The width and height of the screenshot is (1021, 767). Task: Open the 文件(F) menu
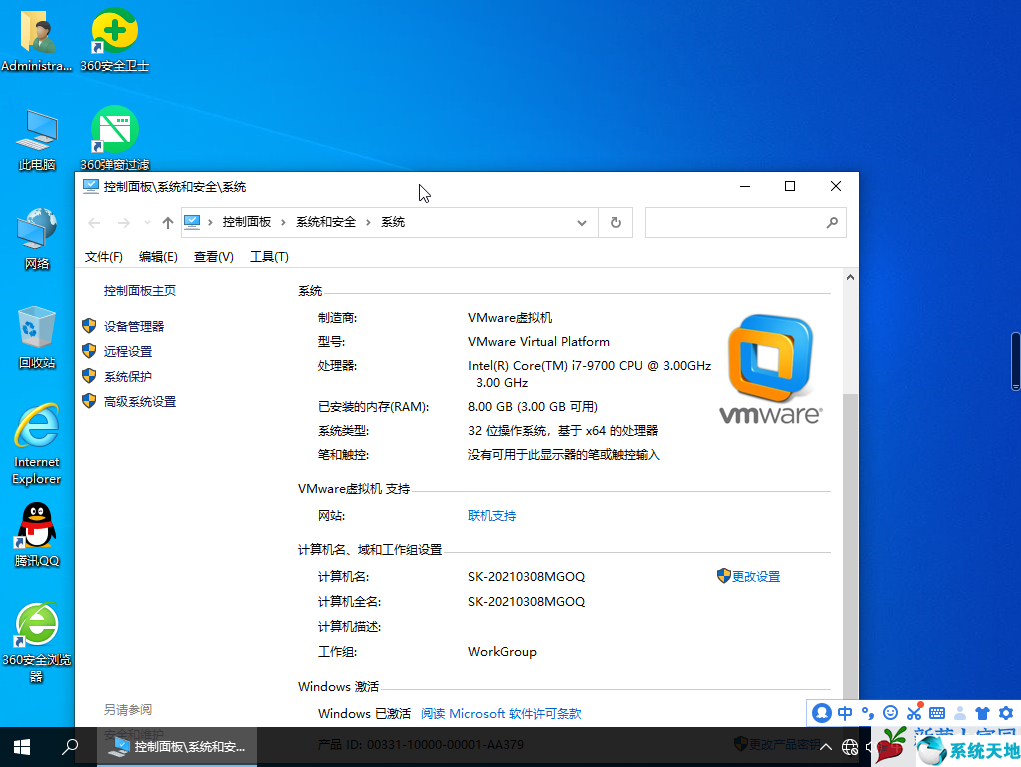pos(104,257)
